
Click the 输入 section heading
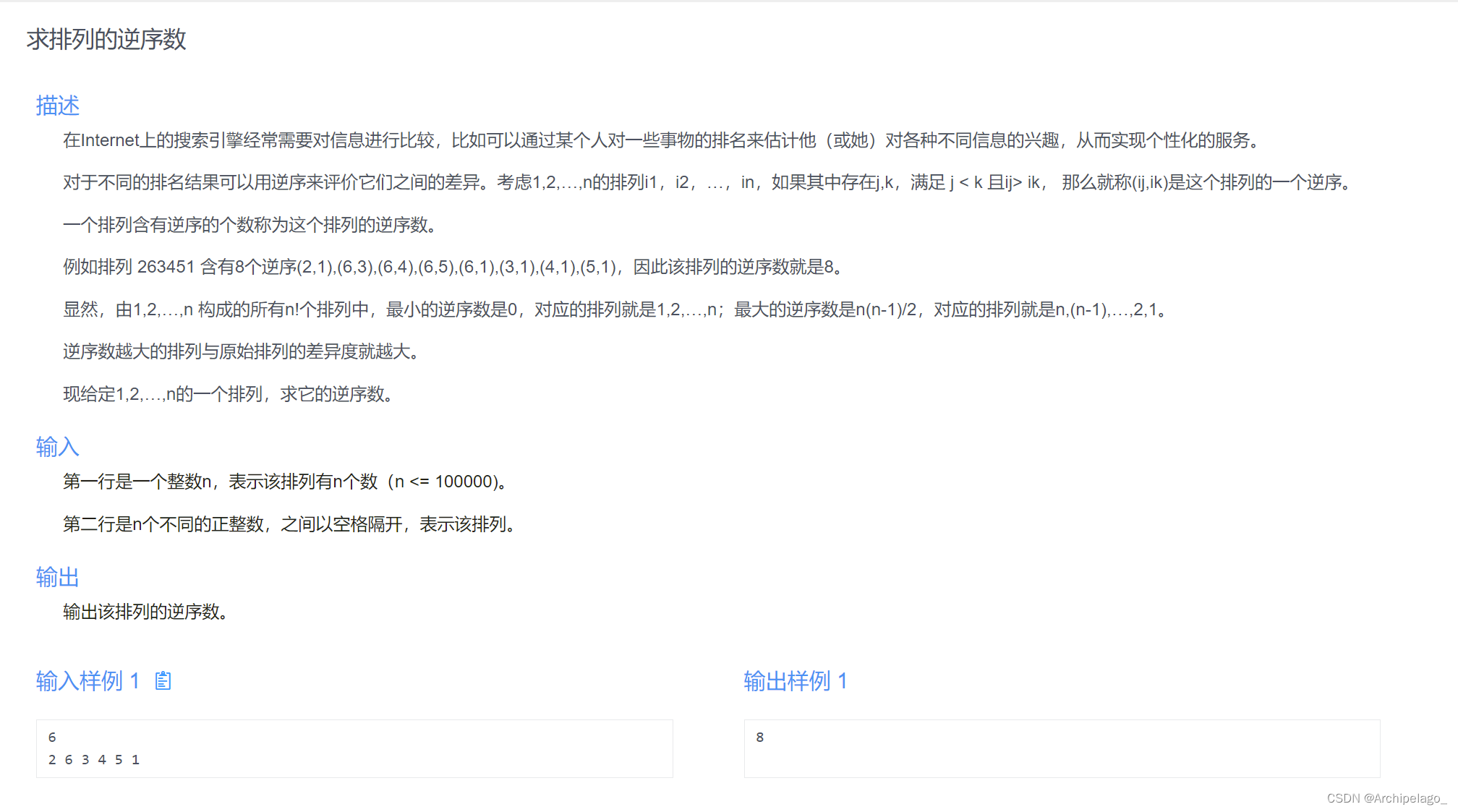(58, 447)
